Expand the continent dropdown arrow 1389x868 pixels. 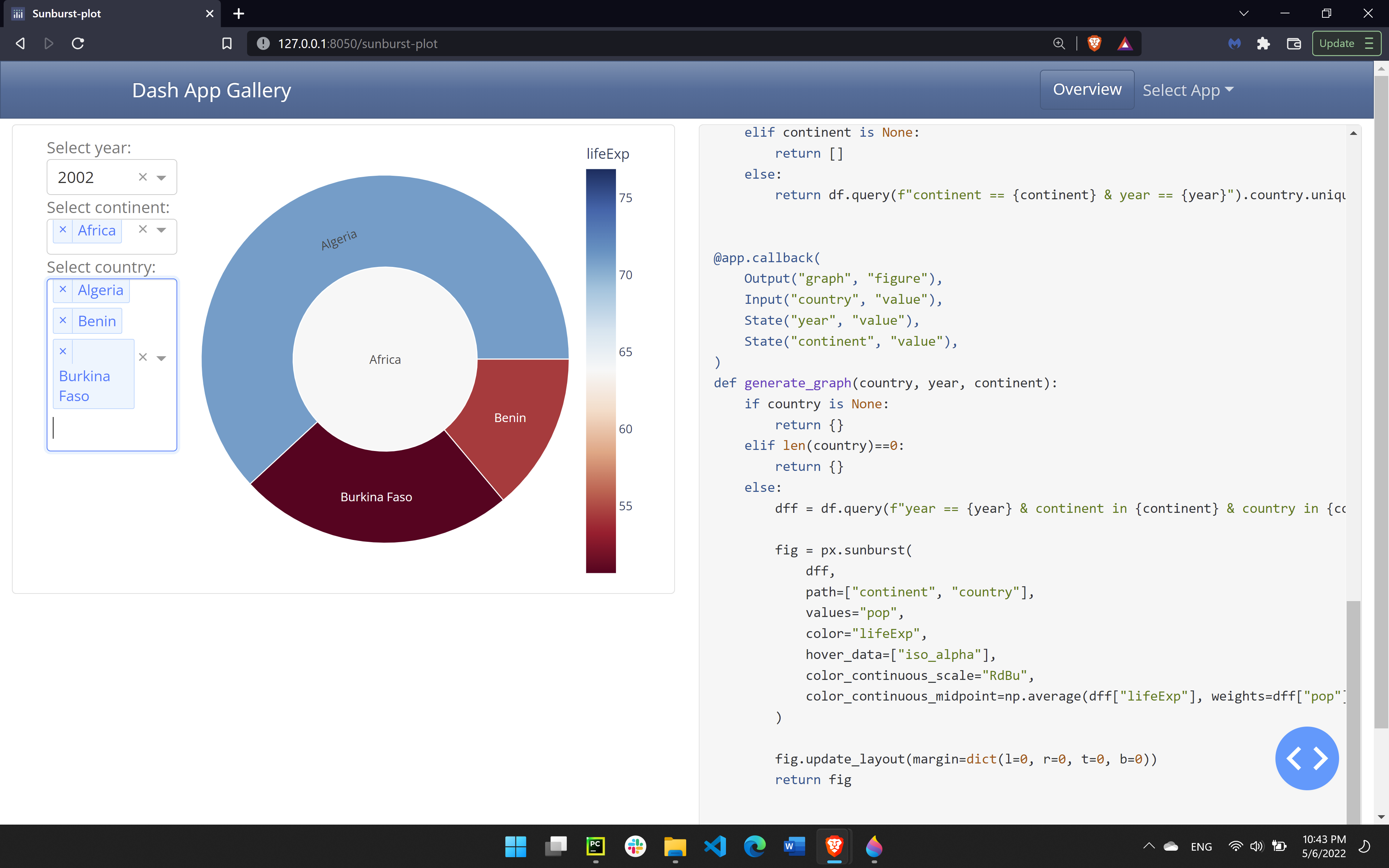click(x=162, y=230)
